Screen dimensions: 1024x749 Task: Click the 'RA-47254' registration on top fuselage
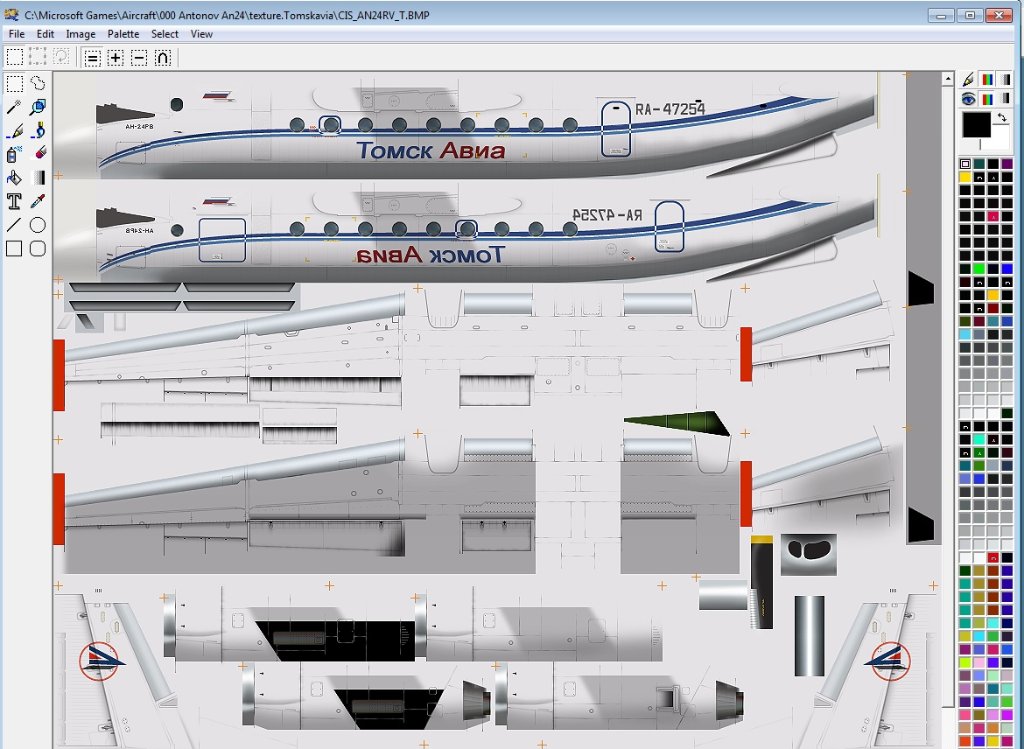[x=670, y=108]
